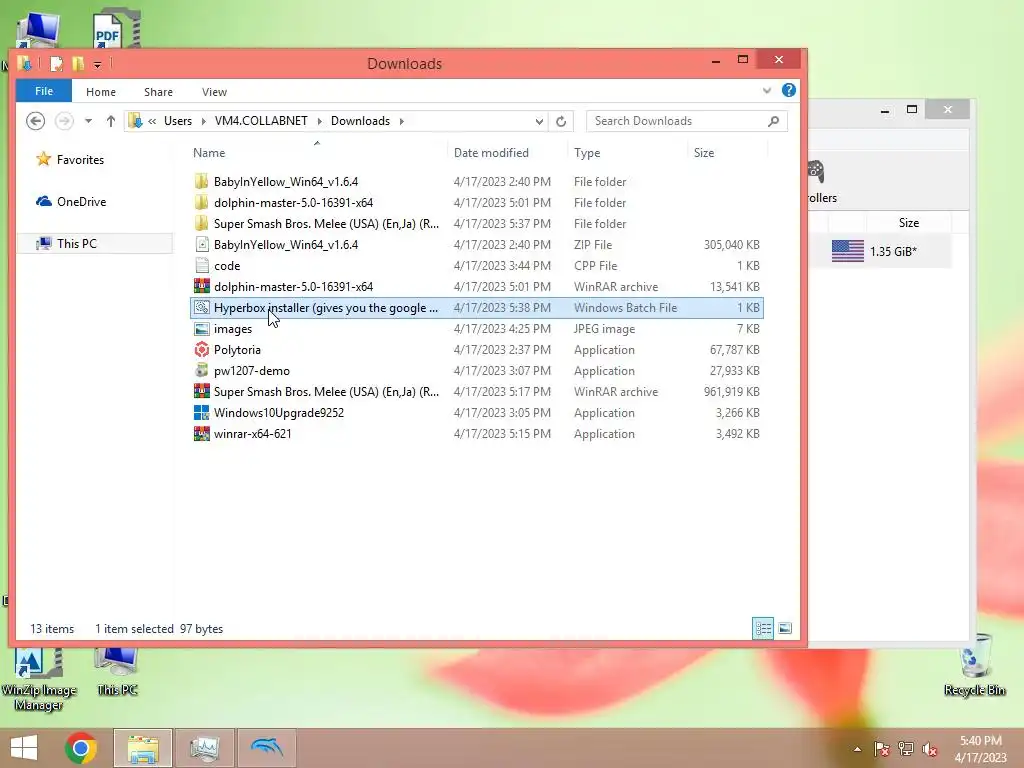Open the taskbar clock and date
Screen dimensions: 1024x768
[x=980, y=749]
